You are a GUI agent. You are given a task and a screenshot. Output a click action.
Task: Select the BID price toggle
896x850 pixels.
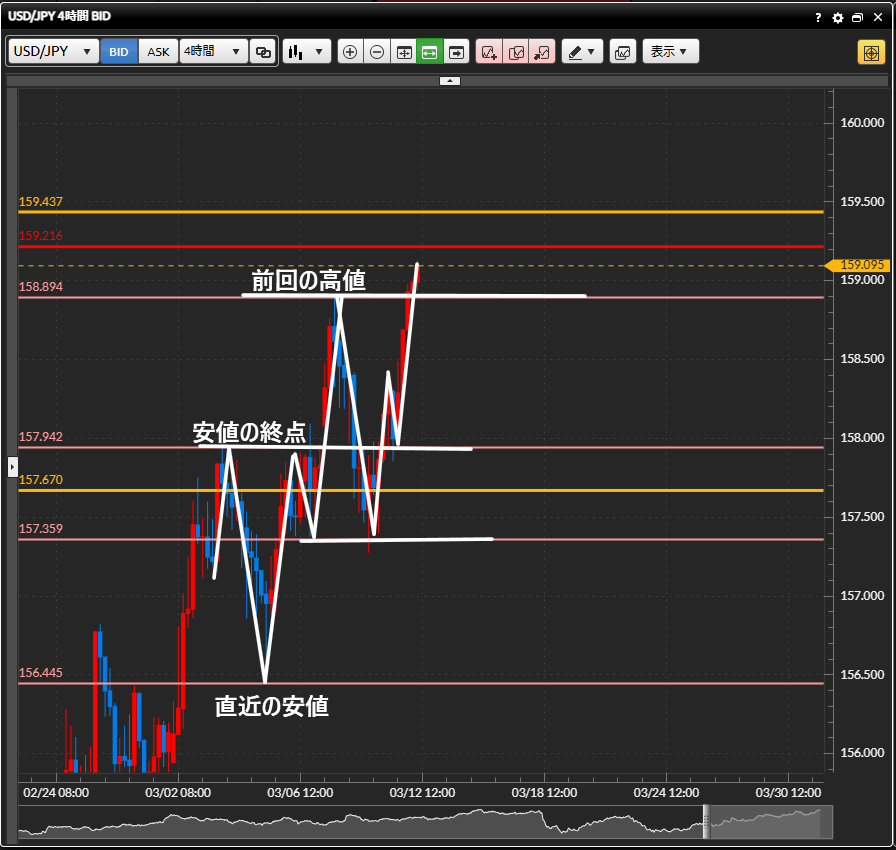[119, 52]
